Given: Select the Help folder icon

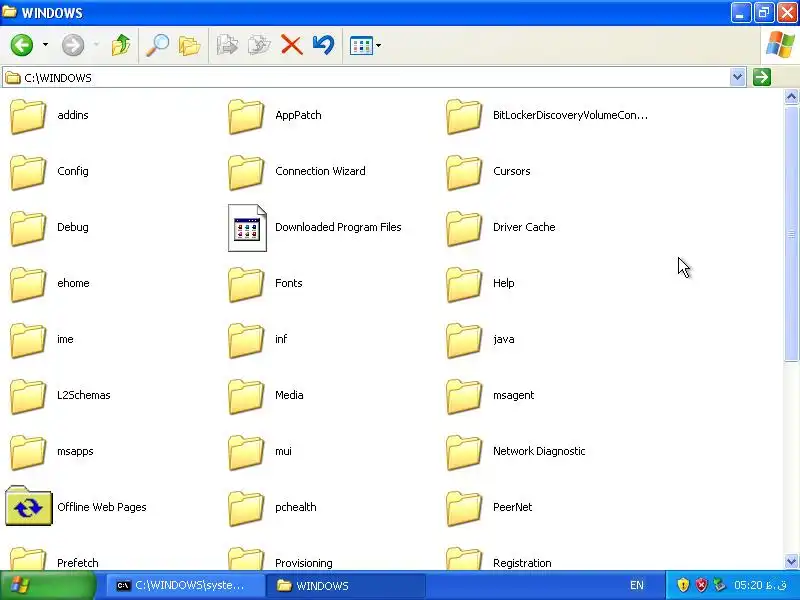Looking at the screenshot, I should pos(464,285).
